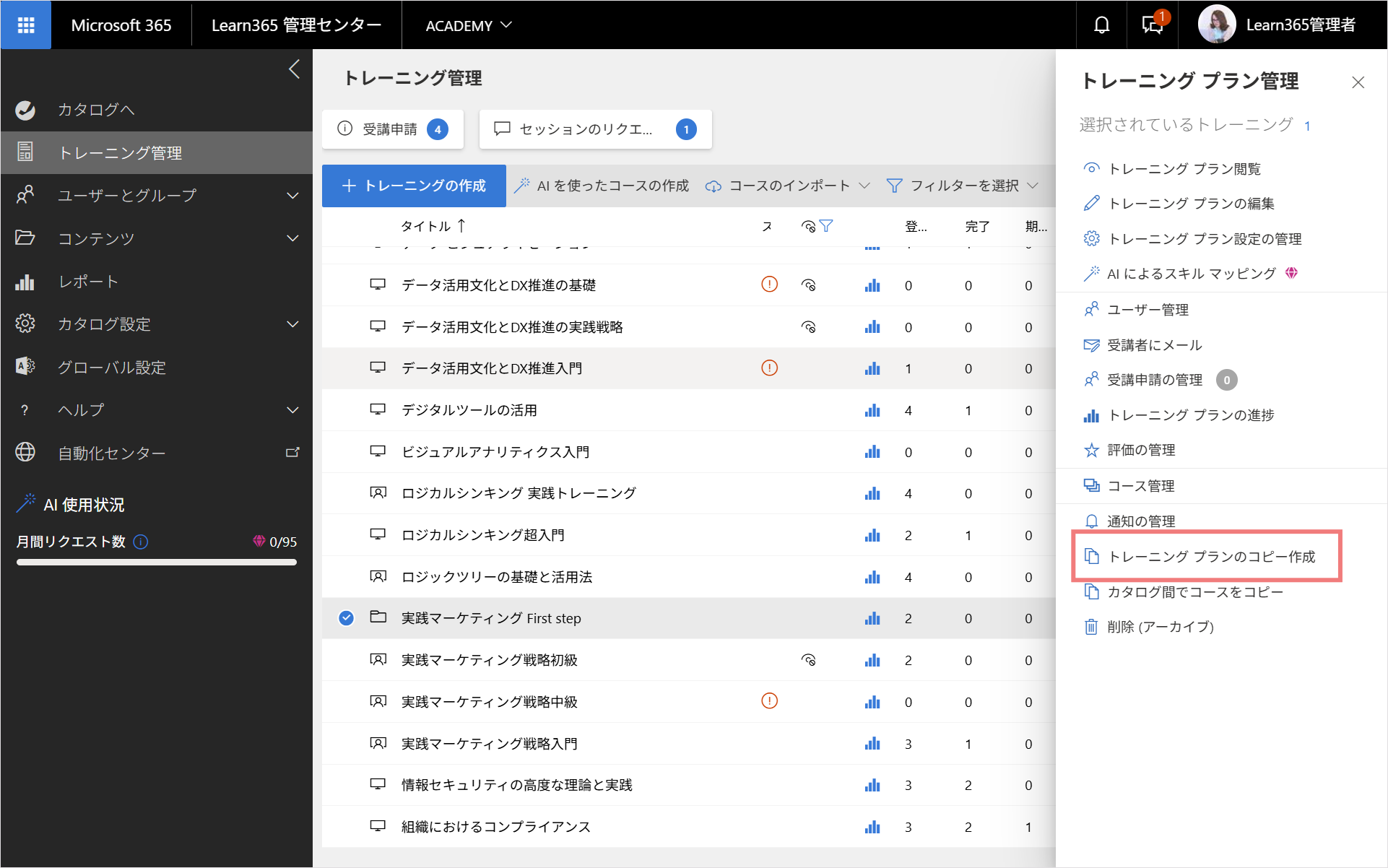Open トレーニング プランの進捗

pos(1179,415)
